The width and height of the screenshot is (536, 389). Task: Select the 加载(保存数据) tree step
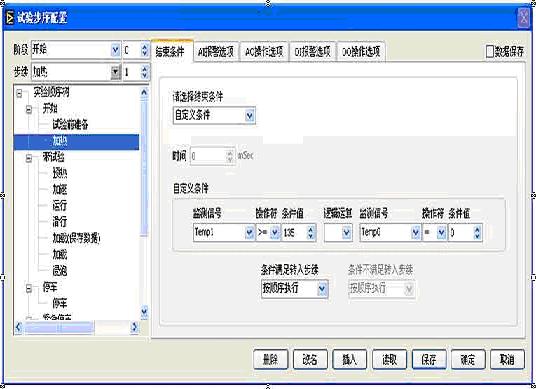click(77, 238)
